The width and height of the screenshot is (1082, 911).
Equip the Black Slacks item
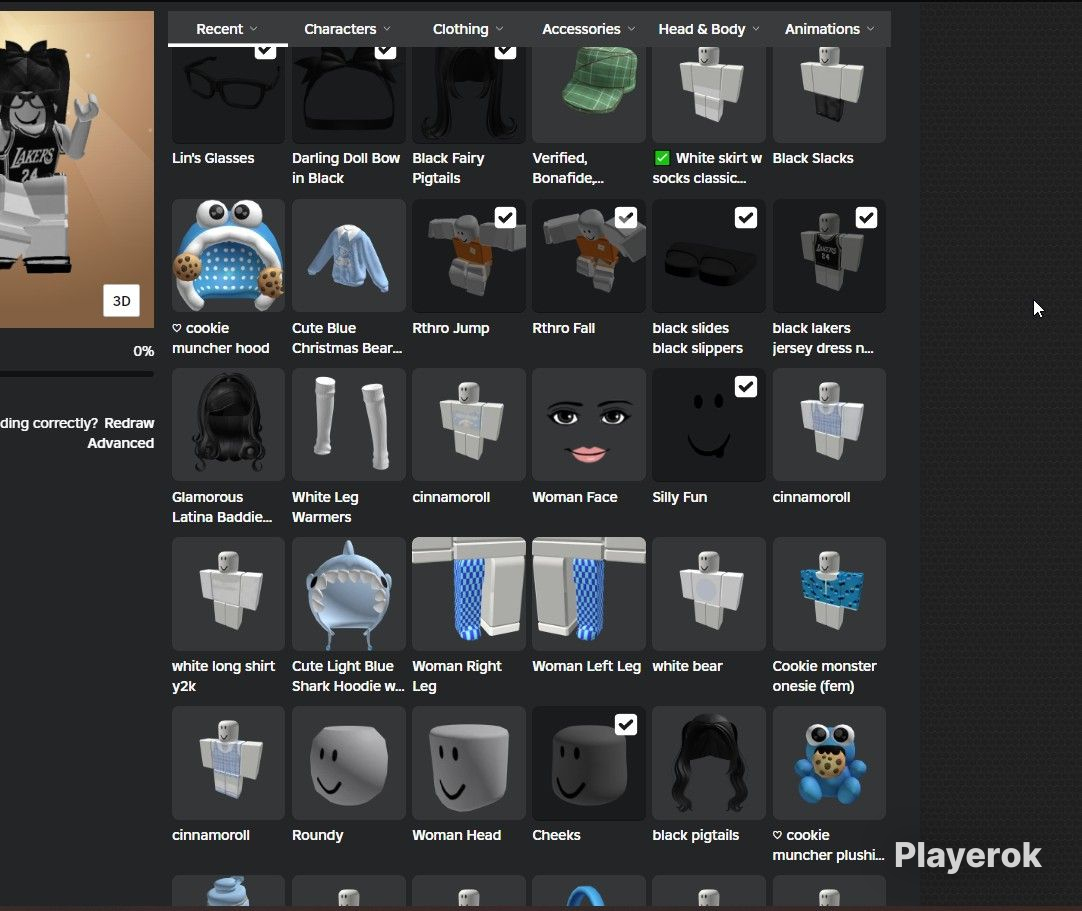829,95
